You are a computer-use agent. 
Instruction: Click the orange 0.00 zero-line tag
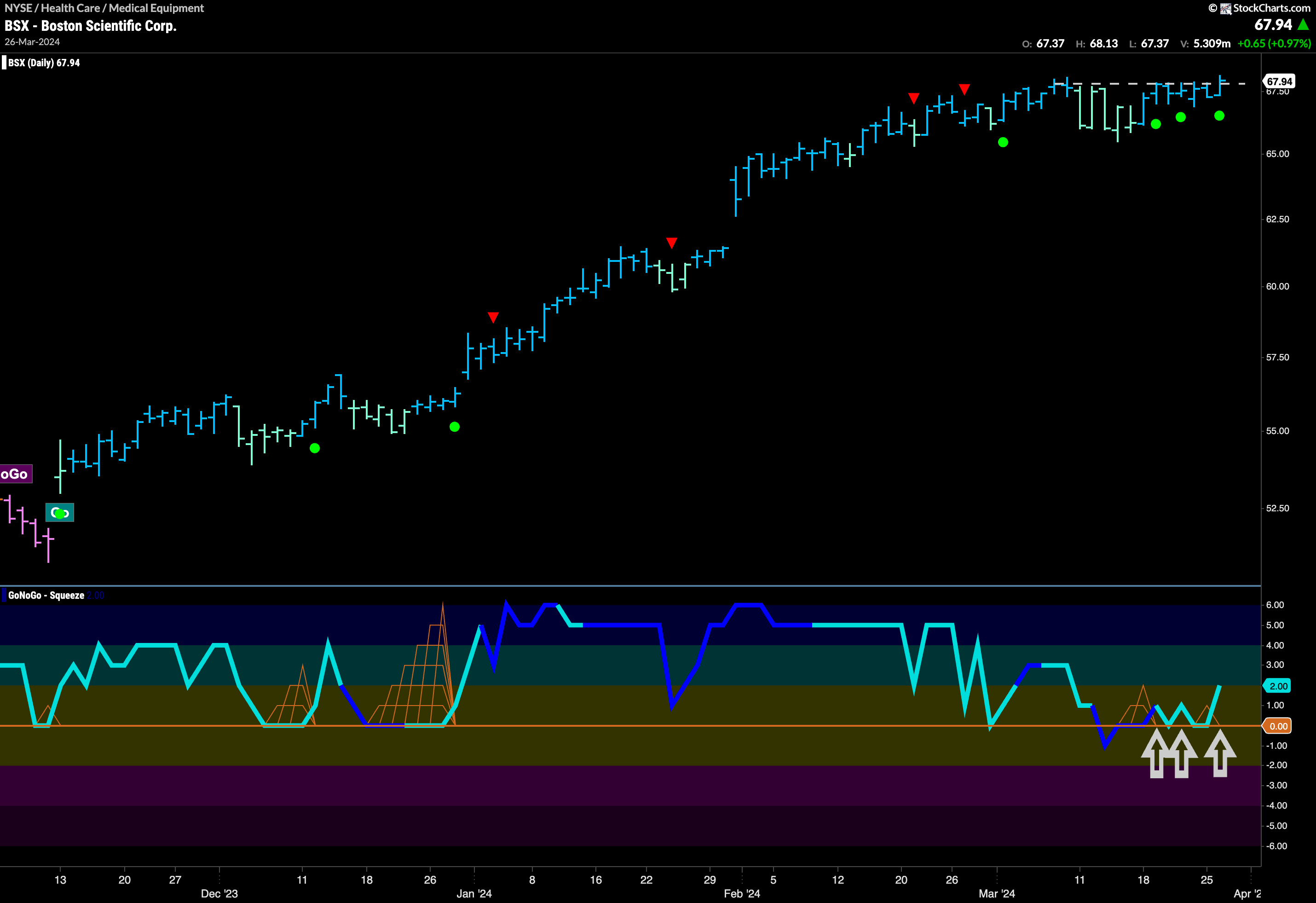pyautogui.click(x=1278, y=726)
